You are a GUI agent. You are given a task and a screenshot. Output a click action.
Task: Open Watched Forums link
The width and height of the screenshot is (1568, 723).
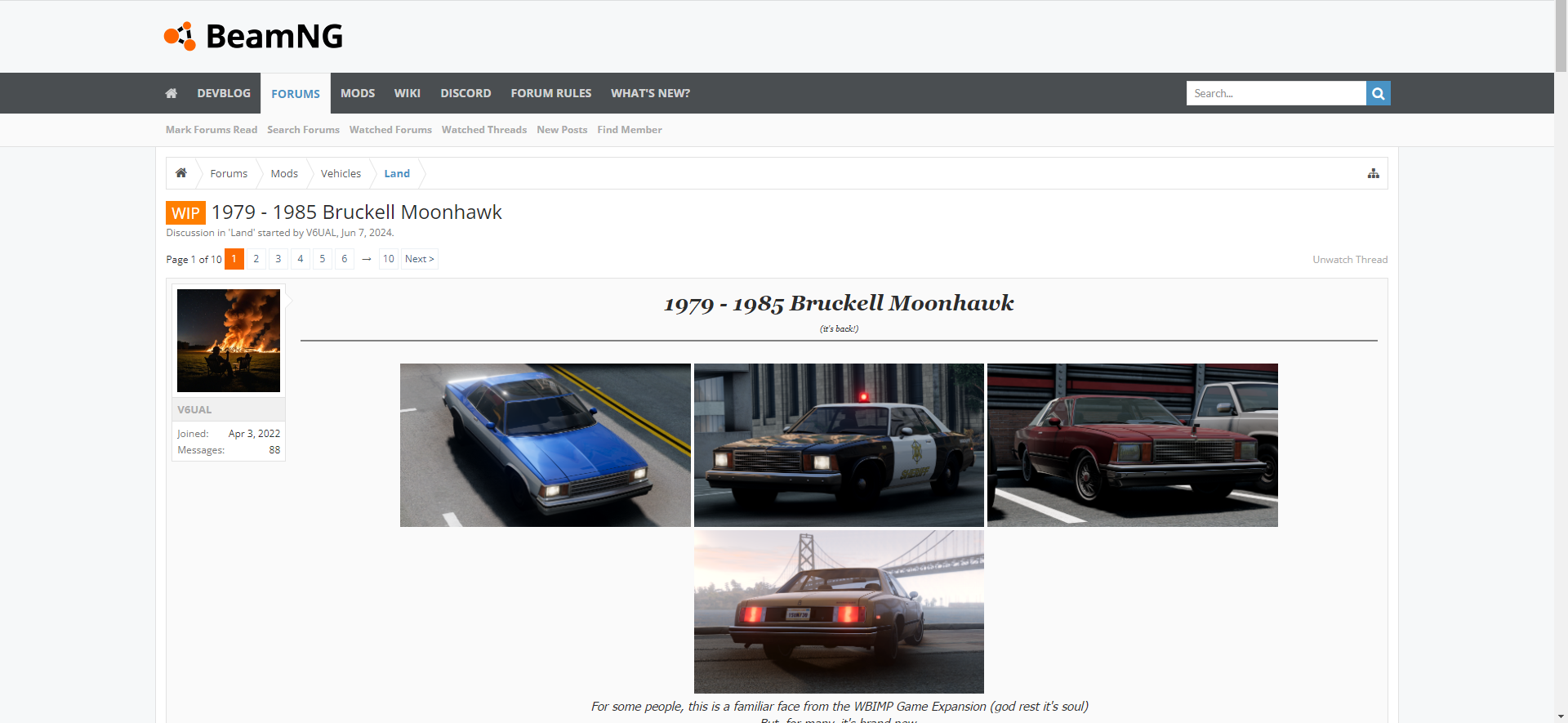tap(390, 130)
